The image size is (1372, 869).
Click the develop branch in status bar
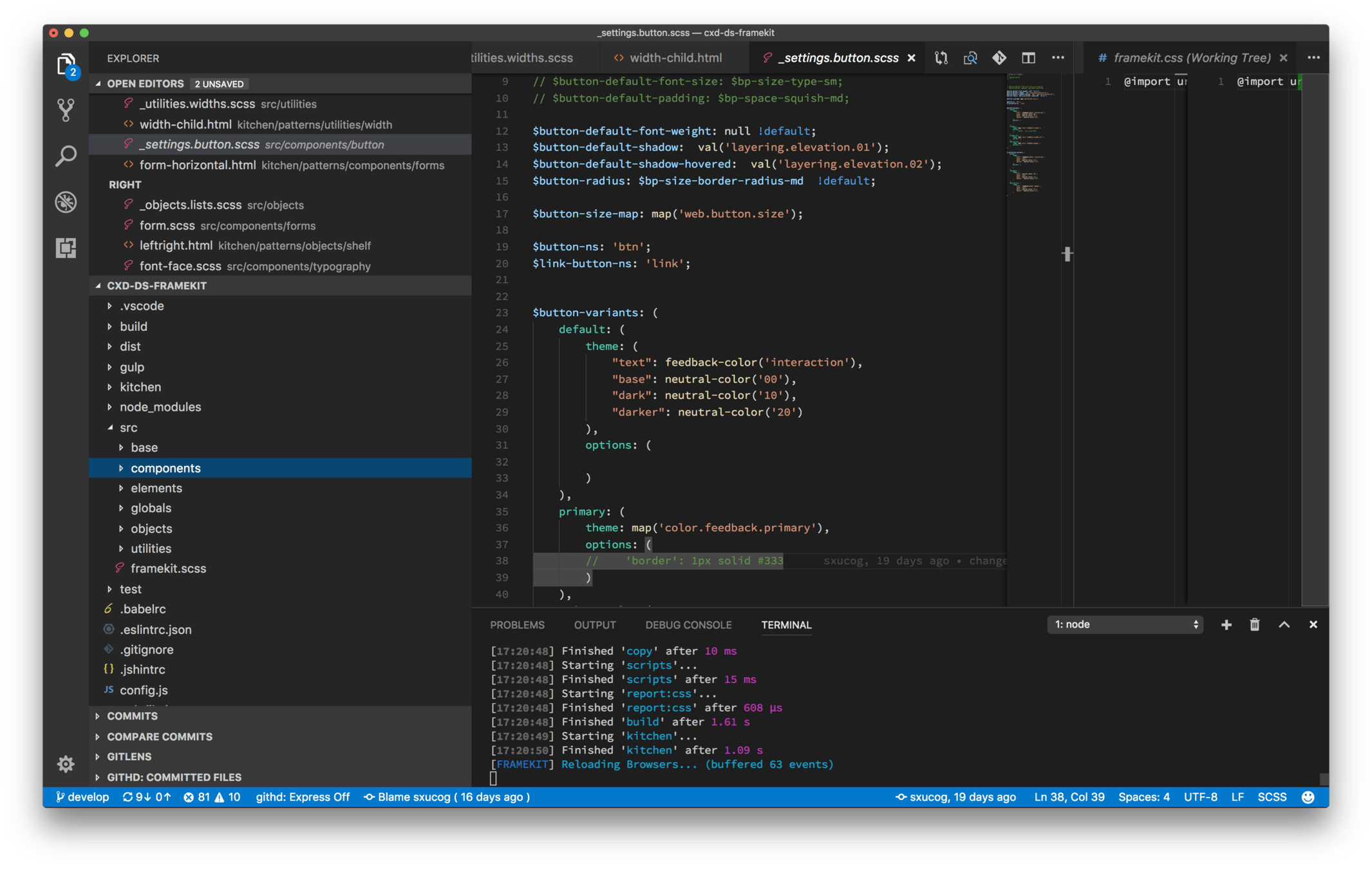(82, 797)
